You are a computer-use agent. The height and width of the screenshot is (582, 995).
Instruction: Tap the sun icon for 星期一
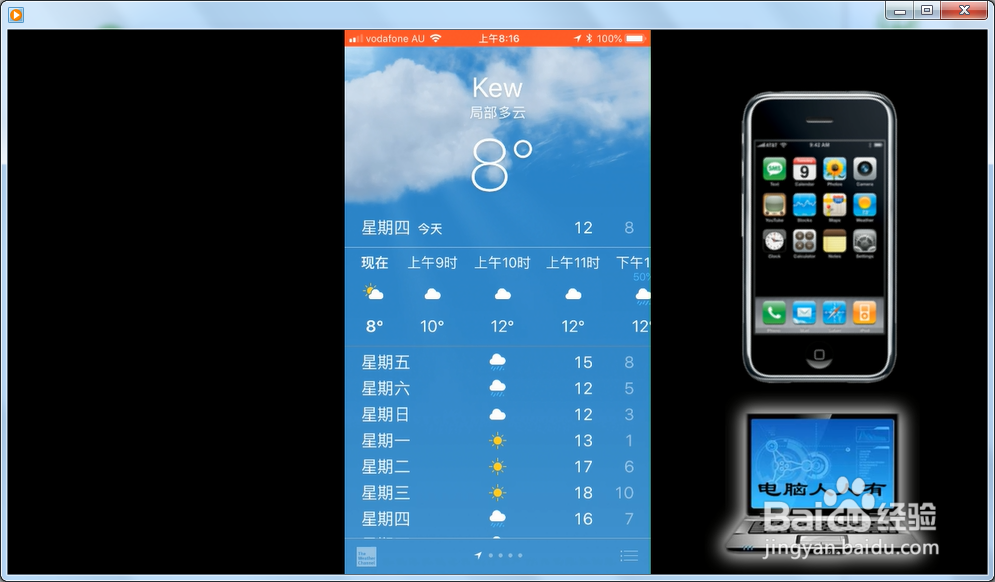[498, 440]
